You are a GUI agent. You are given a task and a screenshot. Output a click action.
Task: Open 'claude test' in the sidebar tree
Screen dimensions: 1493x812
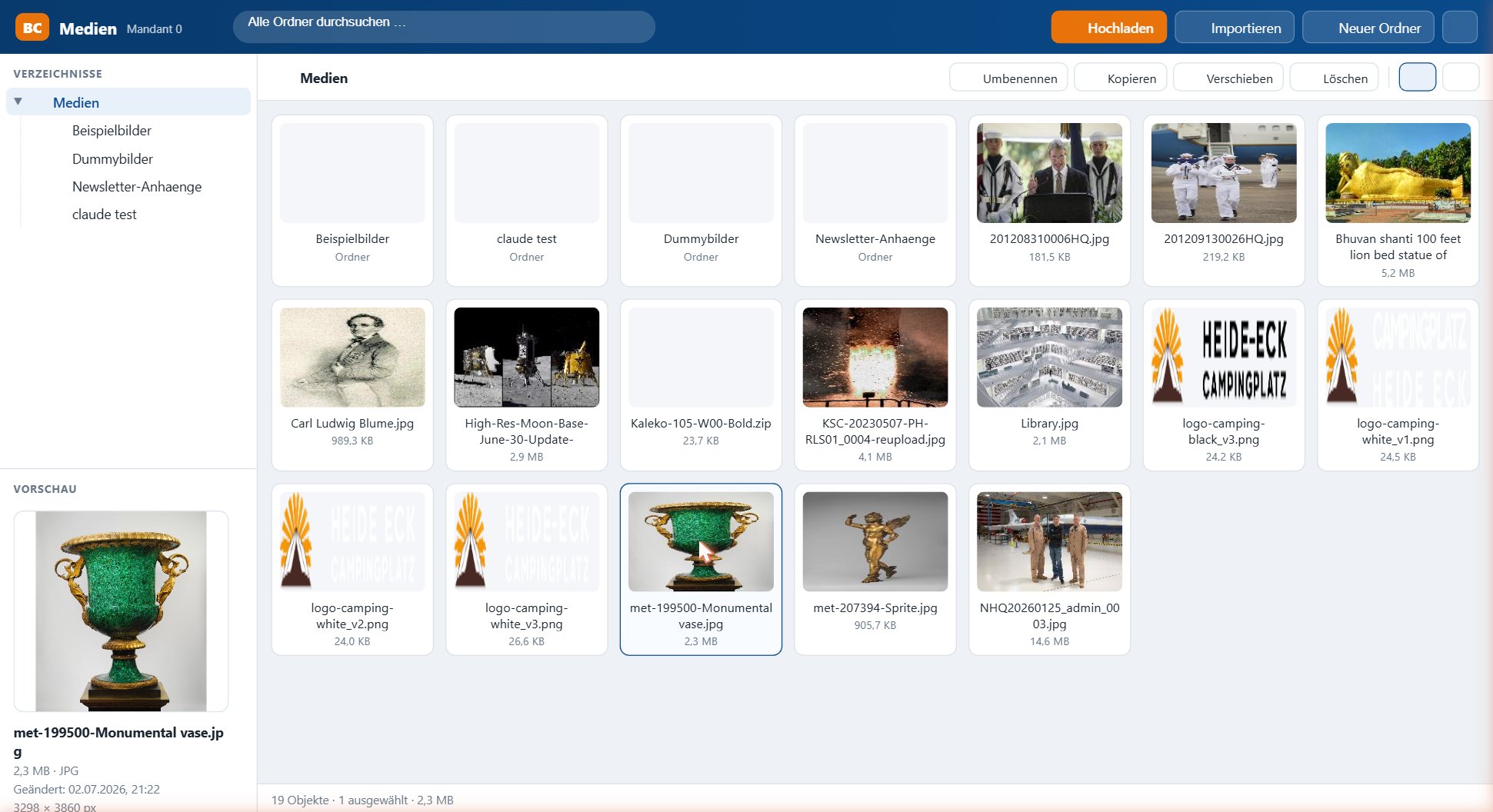(105, 215)
